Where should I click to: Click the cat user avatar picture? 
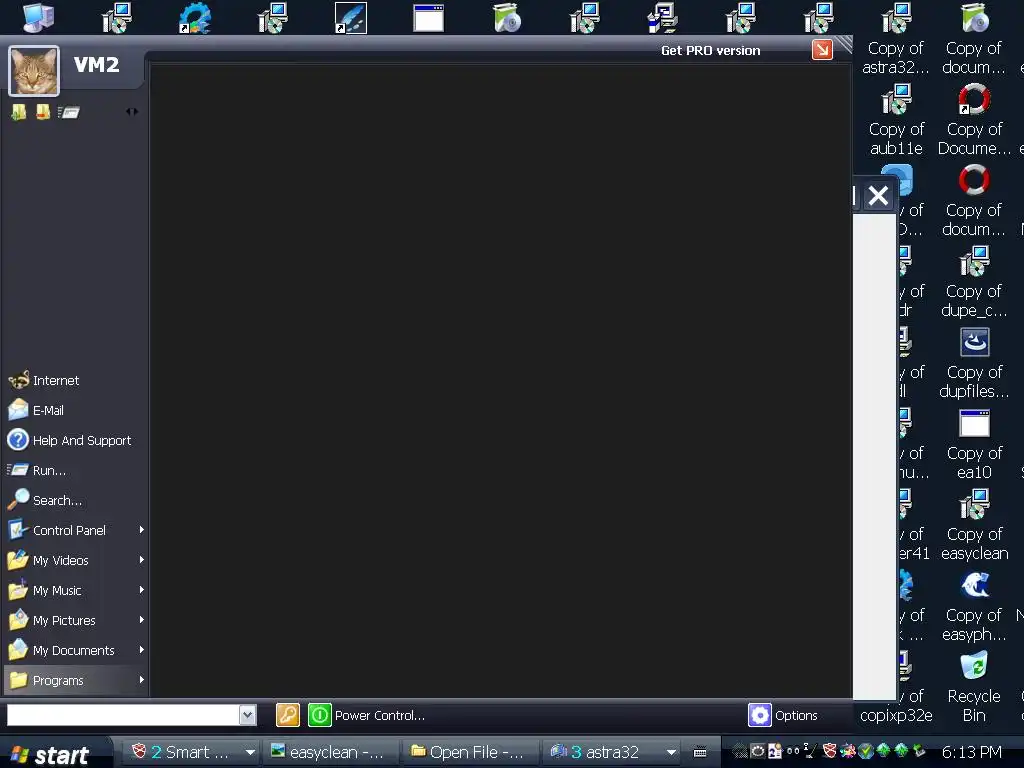[34, 71]
